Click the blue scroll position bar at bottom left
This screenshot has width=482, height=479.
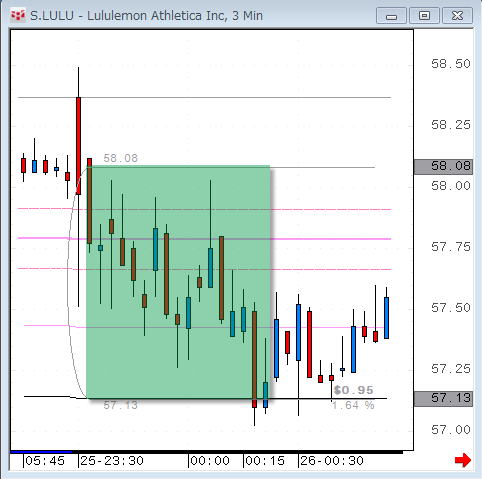click(x=41, y=452)
